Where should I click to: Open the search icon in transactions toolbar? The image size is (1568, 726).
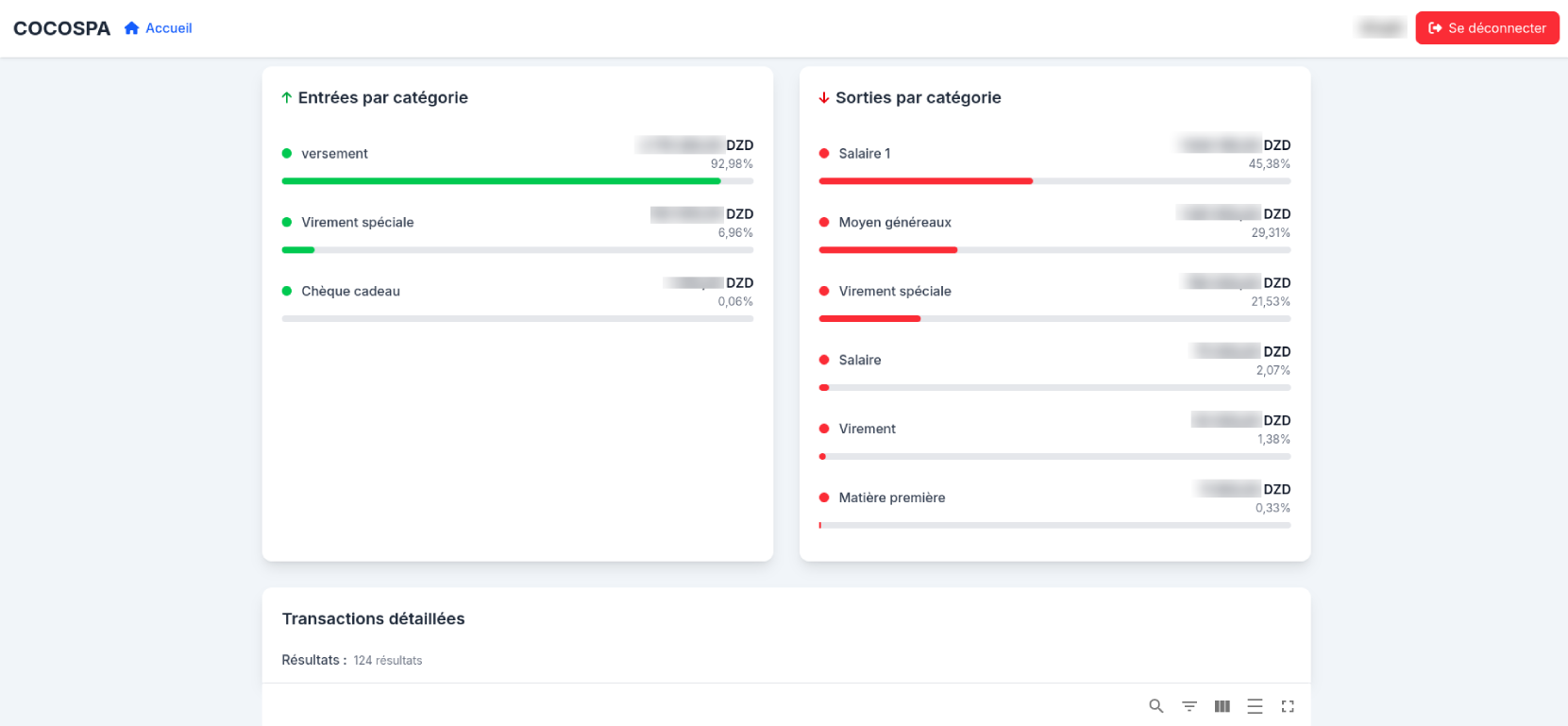coord(1155,706)
